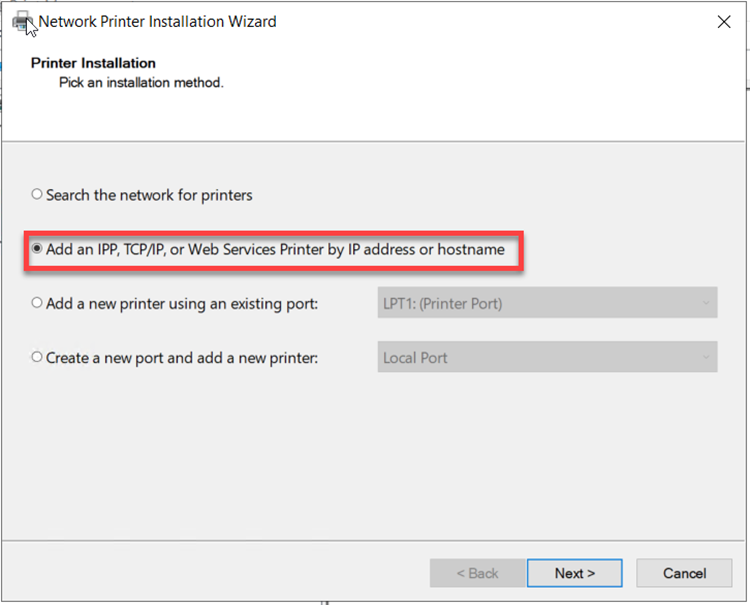Click the Pick an installation method text
The image size is (750, 605).
coord(141,83)
